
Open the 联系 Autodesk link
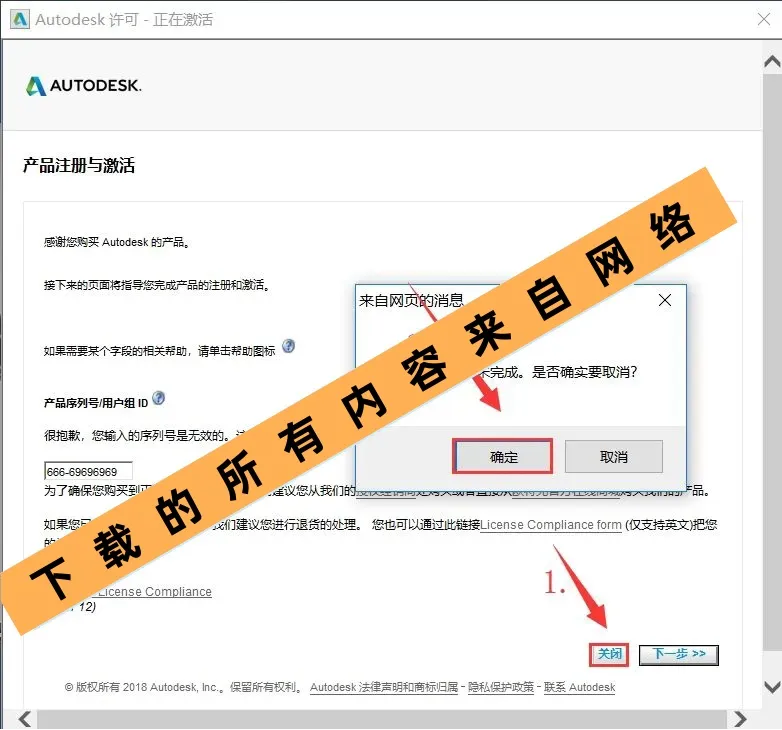(x=579, y=687)
